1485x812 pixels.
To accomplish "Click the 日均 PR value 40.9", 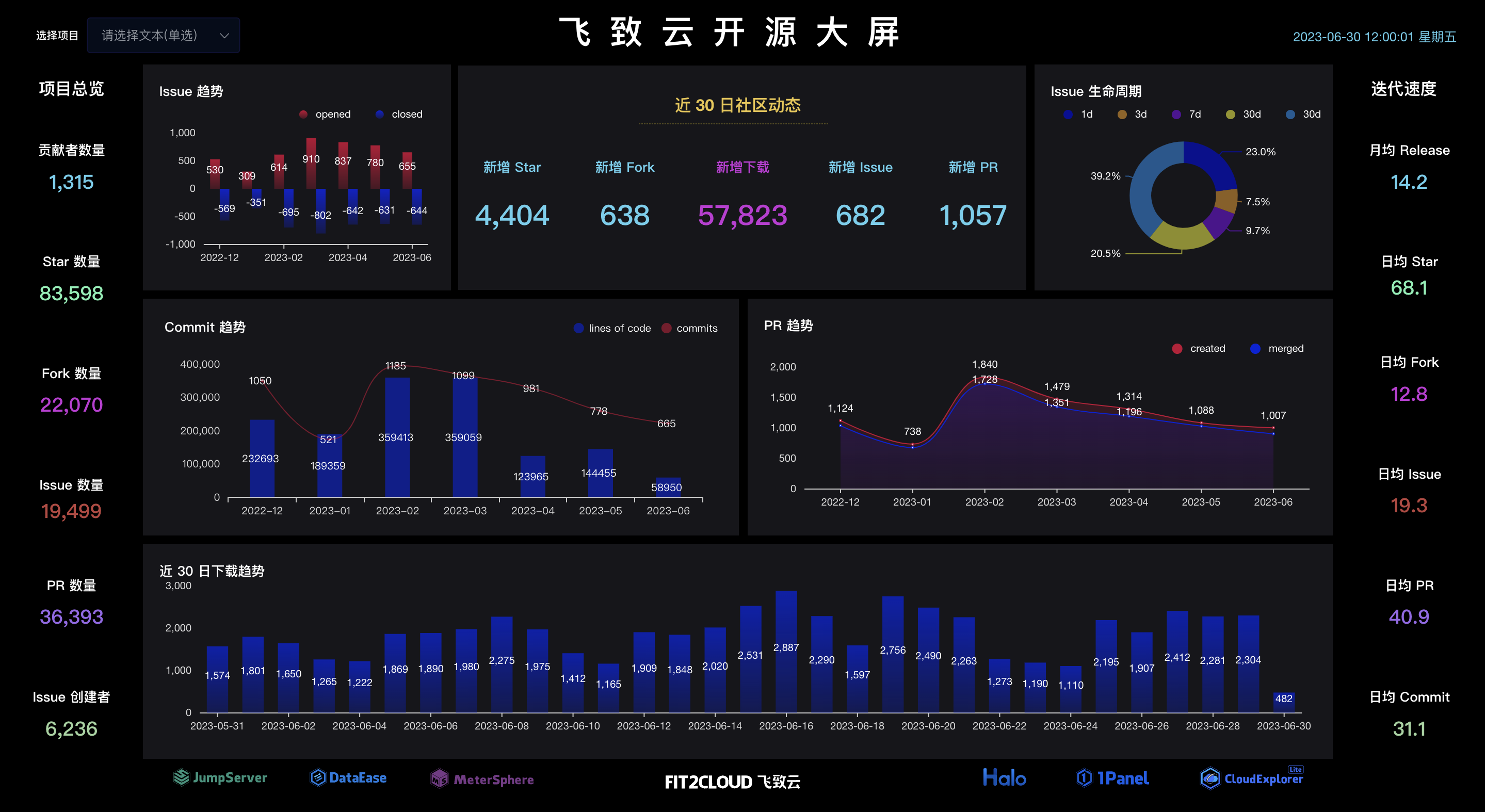I will coord(1409,616).
